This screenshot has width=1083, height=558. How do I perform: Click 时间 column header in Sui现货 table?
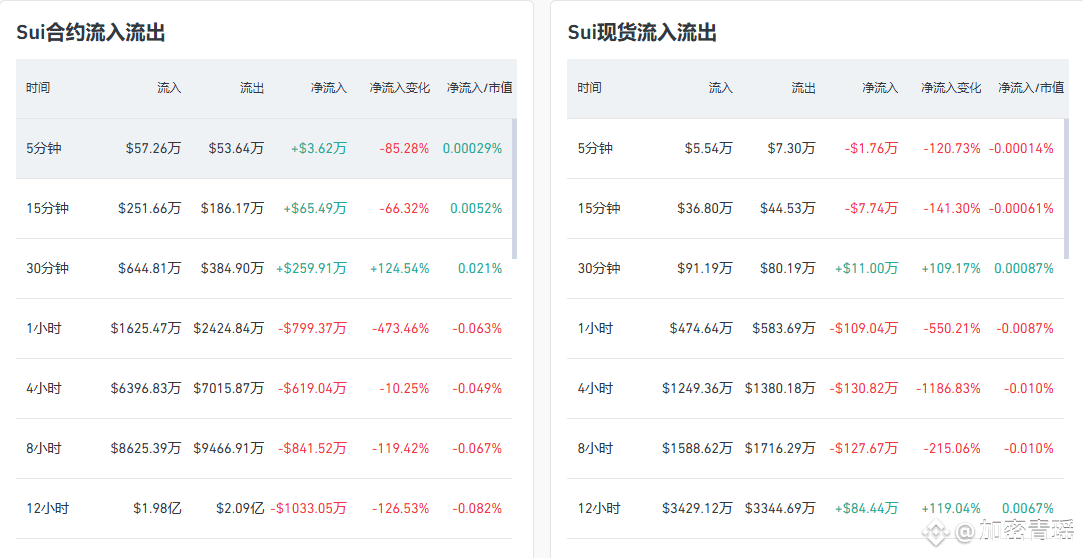[x=589, y=88]
